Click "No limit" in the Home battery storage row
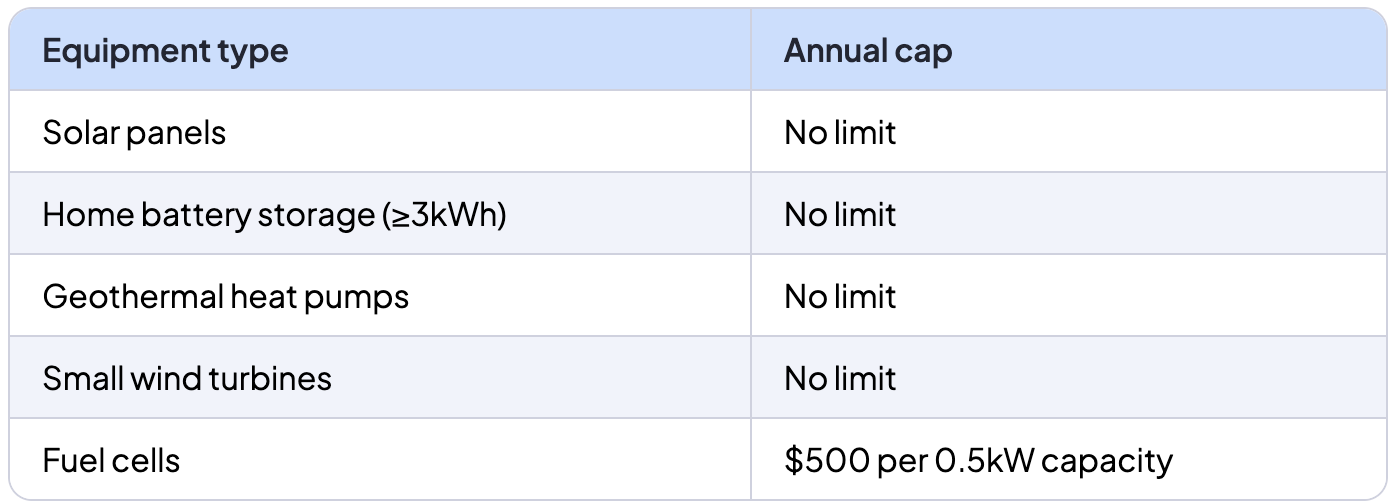This screenshot has width=1396, height=504. (x=840, y=215)
